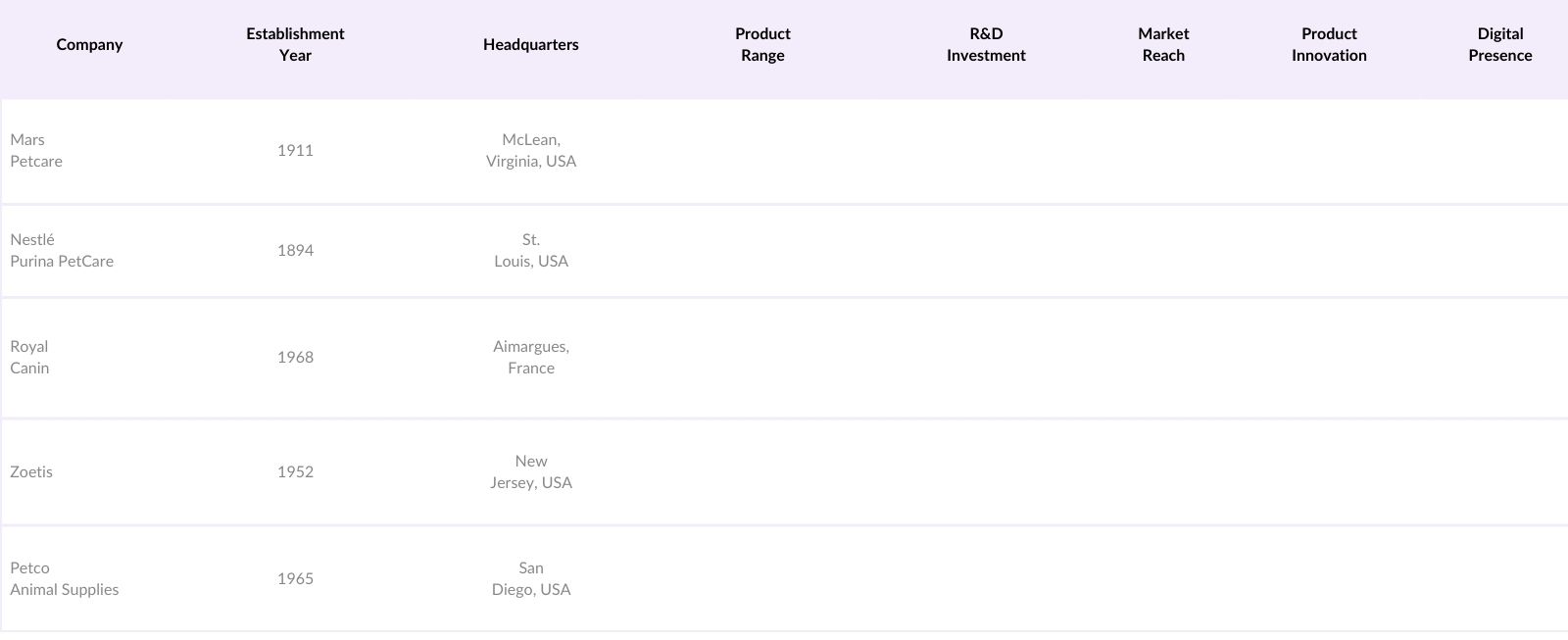The width and height of the screenshot is (1568, 640).
Task: Click the Product Range column header
Action: [x=762, y=44]
